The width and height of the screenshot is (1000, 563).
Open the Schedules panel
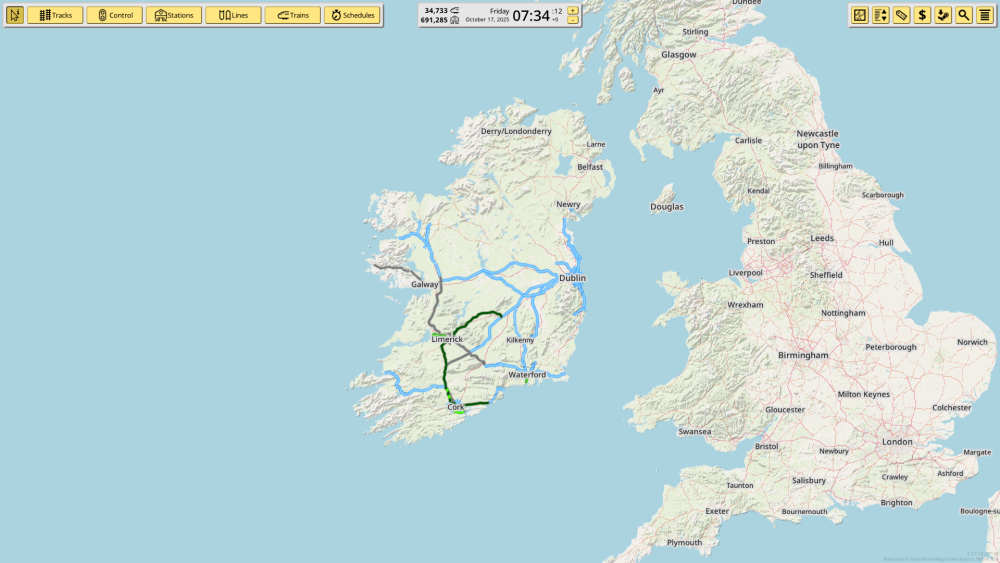pos(352,15)
